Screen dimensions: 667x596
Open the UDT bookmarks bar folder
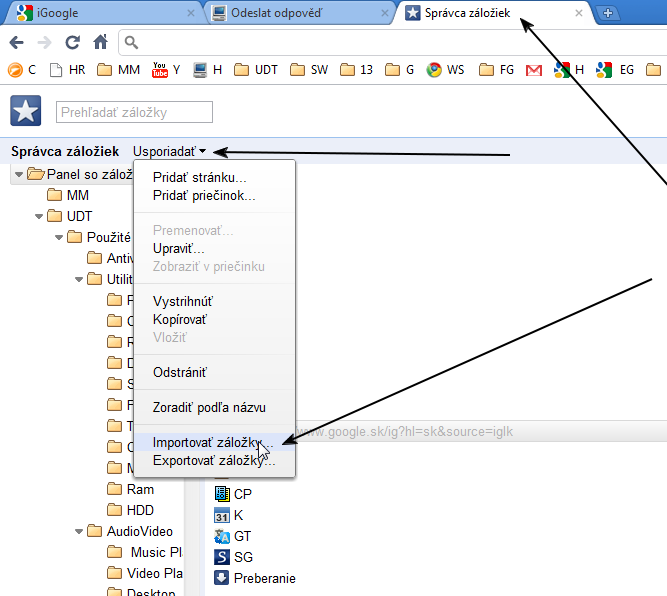(256, 70)
